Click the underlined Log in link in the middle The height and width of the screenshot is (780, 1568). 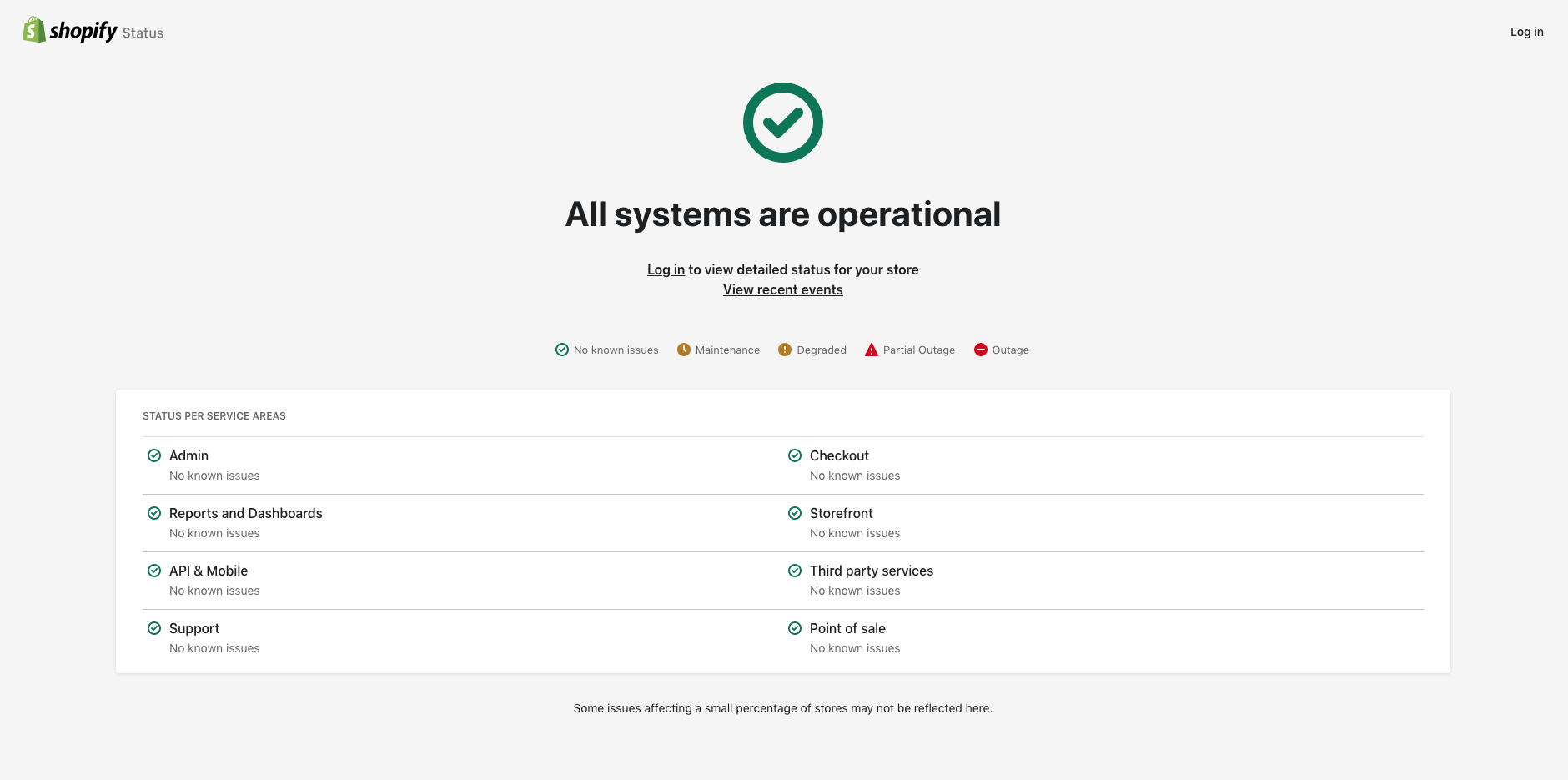pos(666,269)
